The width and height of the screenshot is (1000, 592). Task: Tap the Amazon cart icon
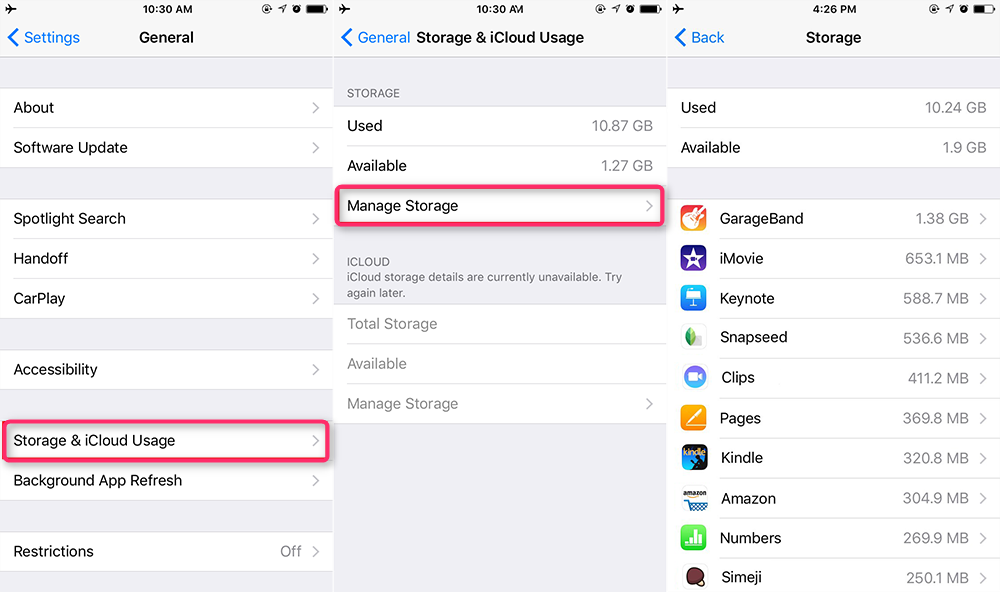[x=694, y=498]
